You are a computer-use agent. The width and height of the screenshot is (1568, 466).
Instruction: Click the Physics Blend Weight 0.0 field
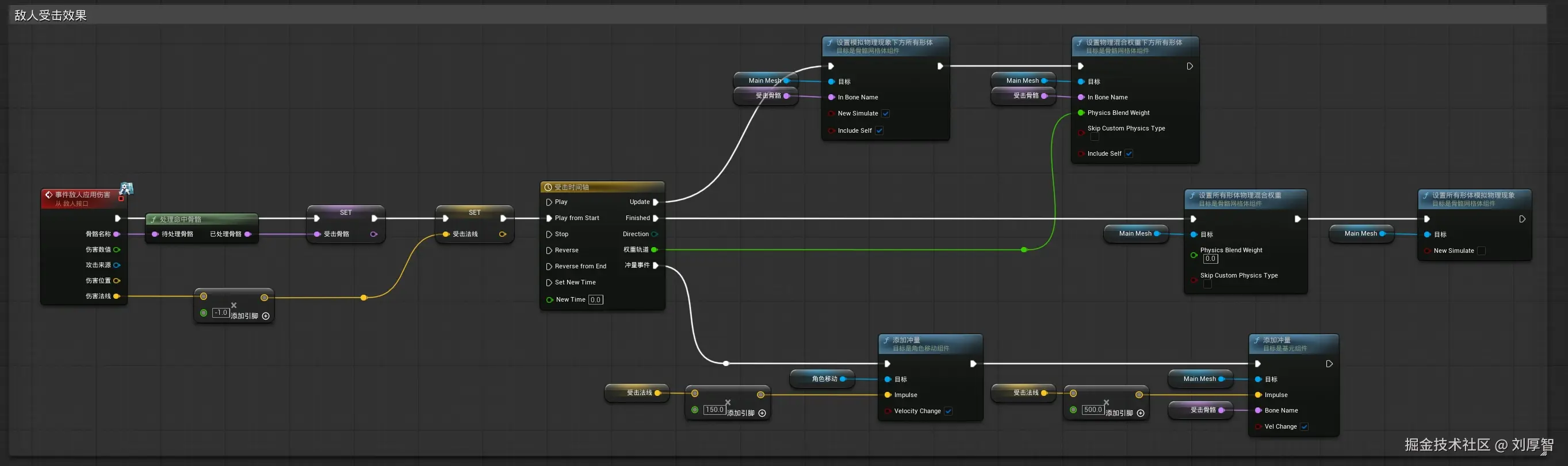point(1211,259)
